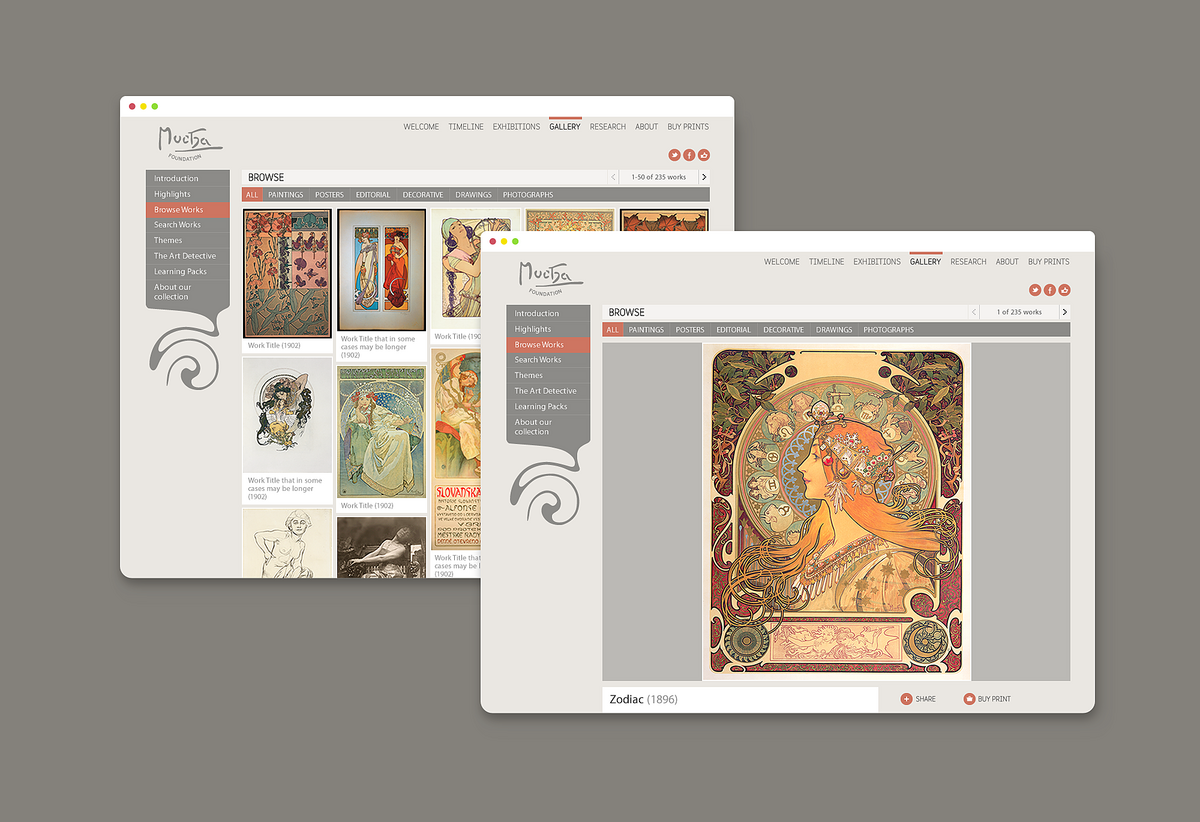Filter by EDITORIAL in the back window

pyautogui.click(x=373, y=194)
